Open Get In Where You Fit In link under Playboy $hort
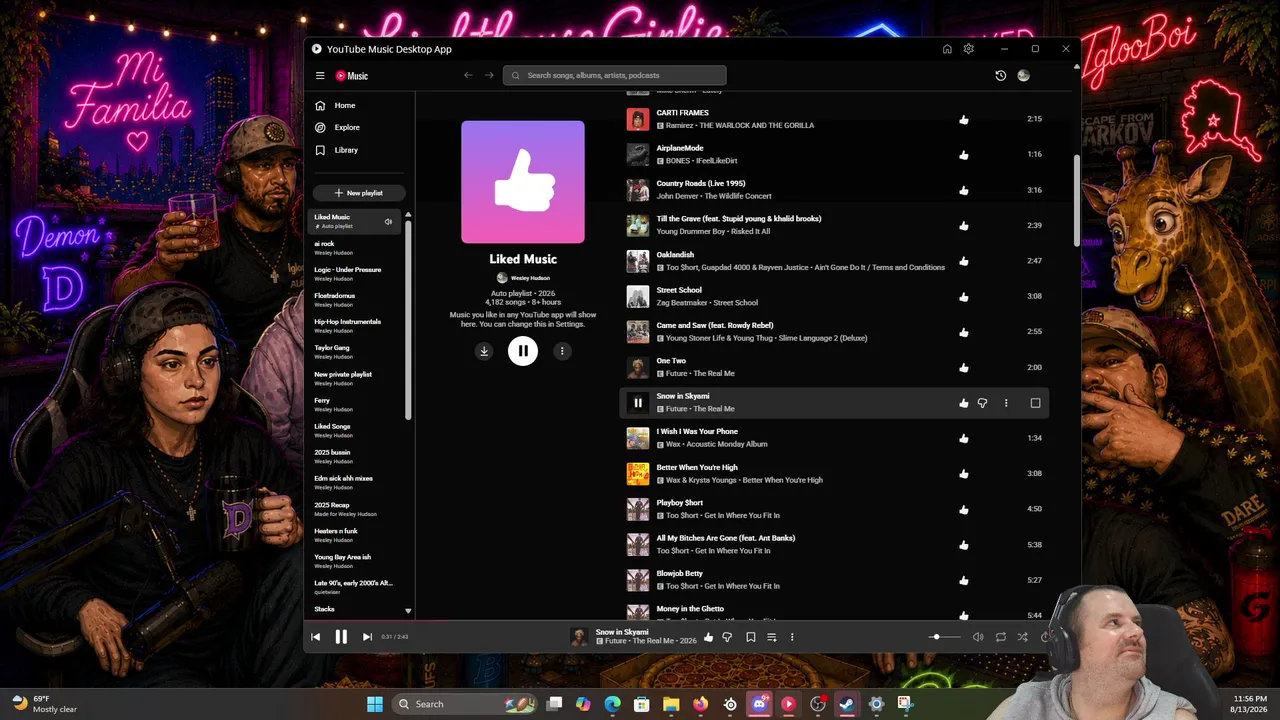The height and width of the screenshot is (720, 1280). click(742, 515)
